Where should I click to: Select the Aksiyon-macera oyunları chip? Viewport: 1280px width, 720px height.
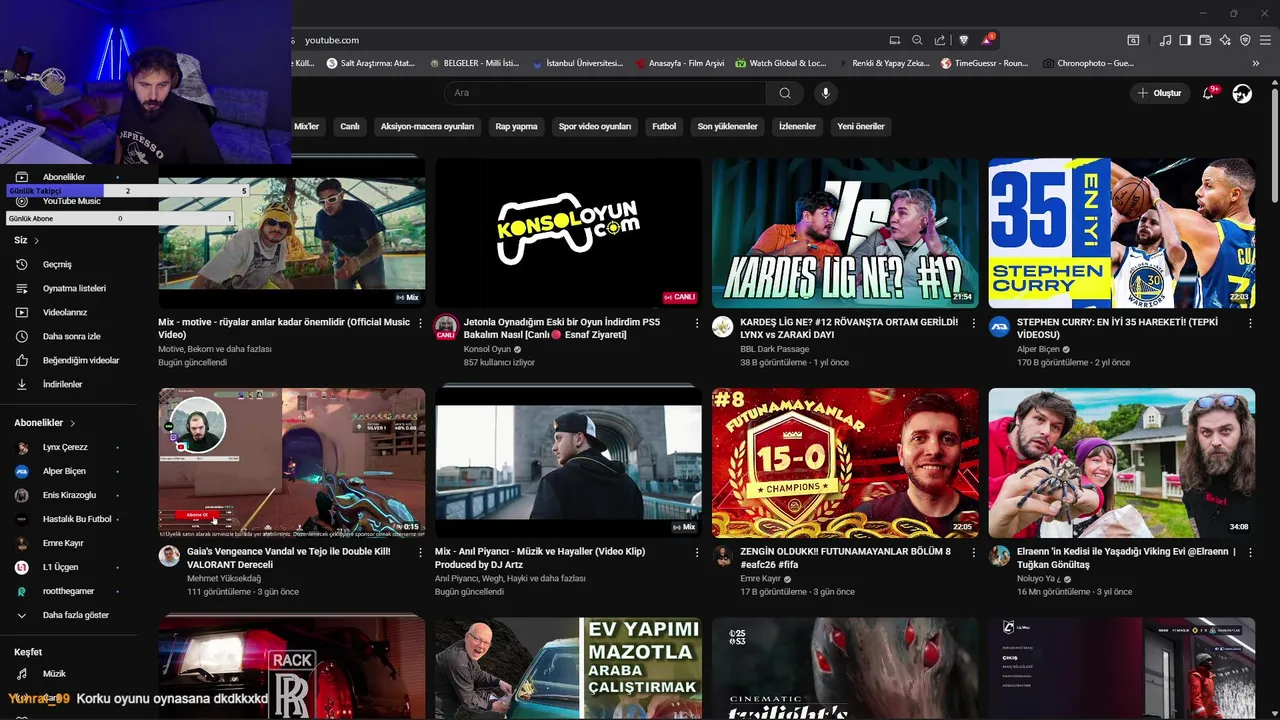pos(427,127)
